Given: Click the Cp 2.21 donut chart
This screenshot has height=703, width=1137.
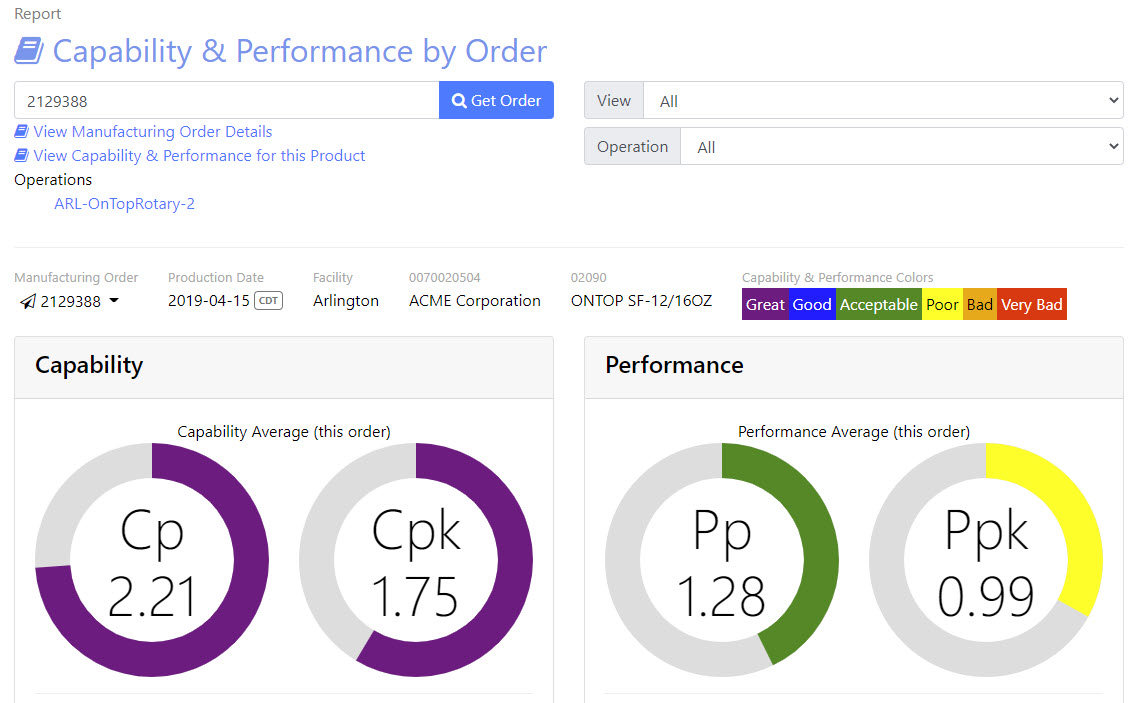Looking at the screenshot, I should click(x=152, y=560).
